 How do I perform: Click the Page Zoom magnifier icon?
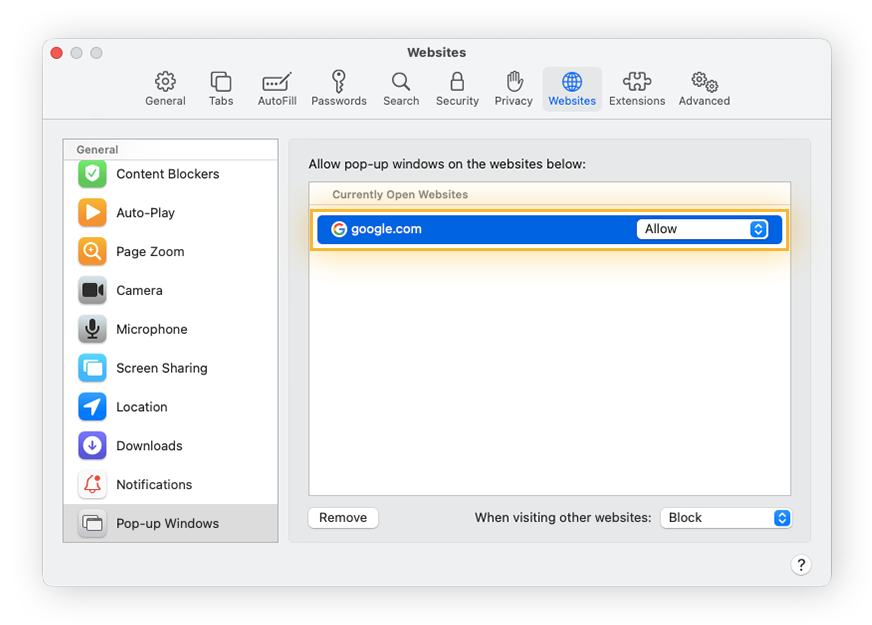(92, 251)
